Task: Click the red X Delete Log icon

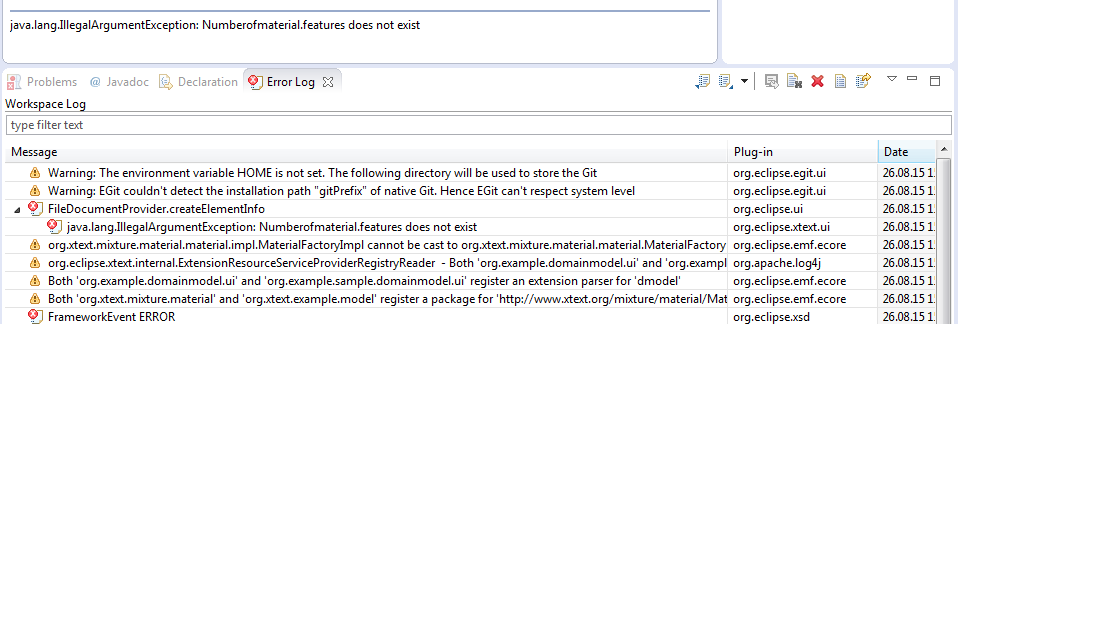Action: 818,81
